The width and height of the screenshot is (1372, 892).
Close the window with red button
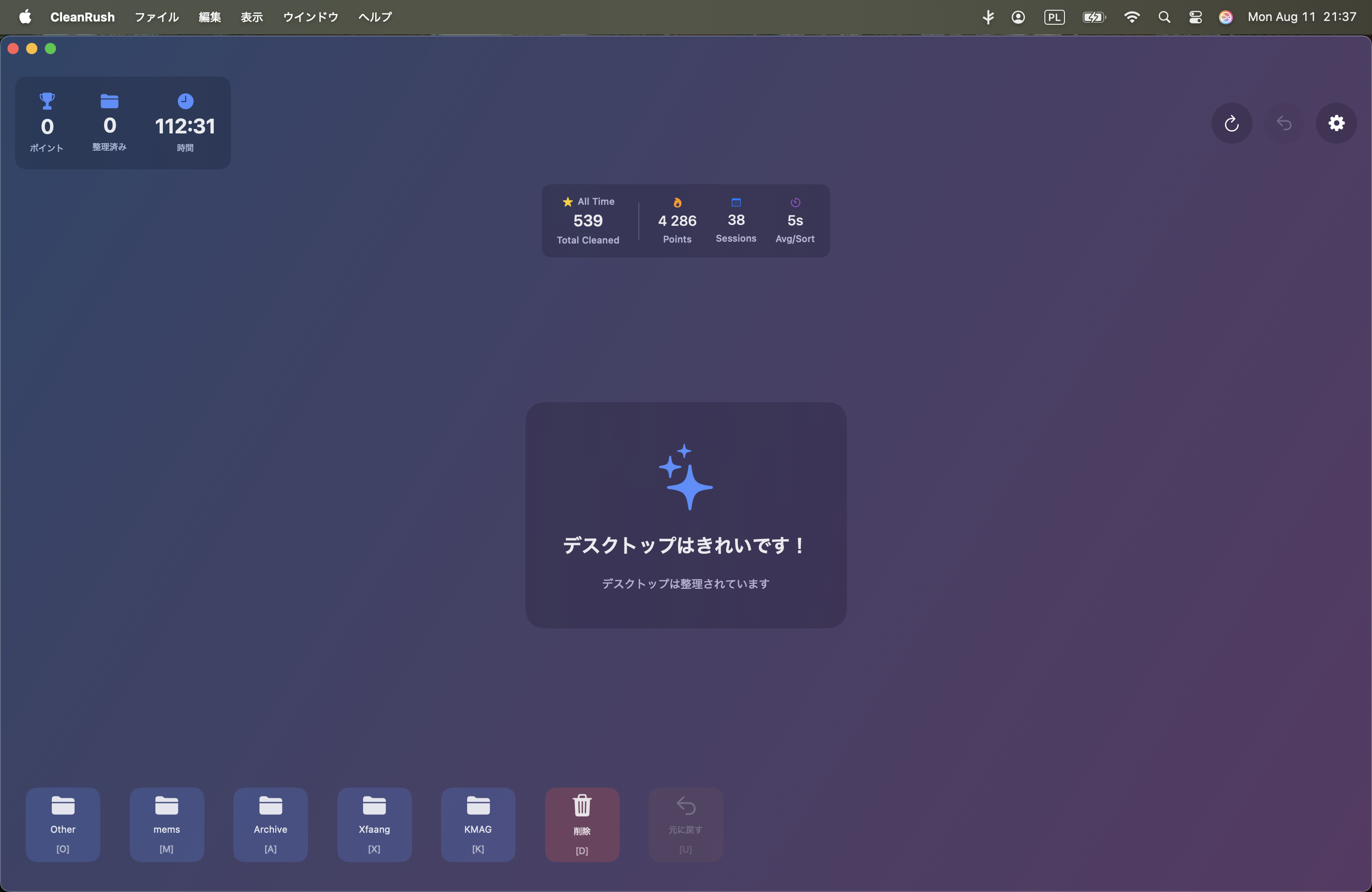13,49
